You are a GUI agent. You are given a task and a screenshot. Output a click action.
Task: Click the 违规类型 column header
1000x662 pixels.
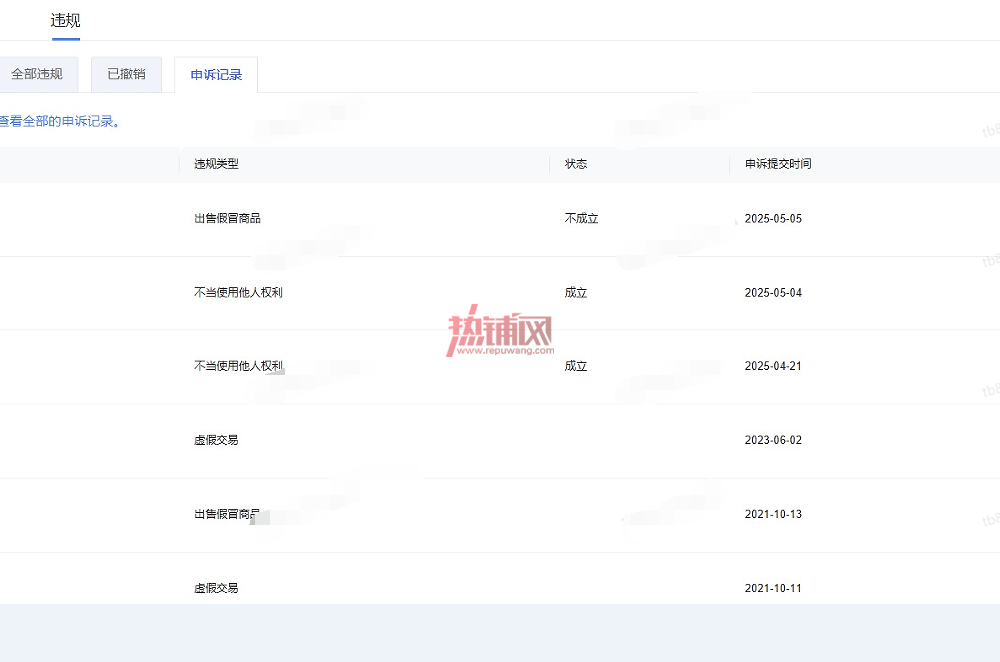click(x=216, y=164)
